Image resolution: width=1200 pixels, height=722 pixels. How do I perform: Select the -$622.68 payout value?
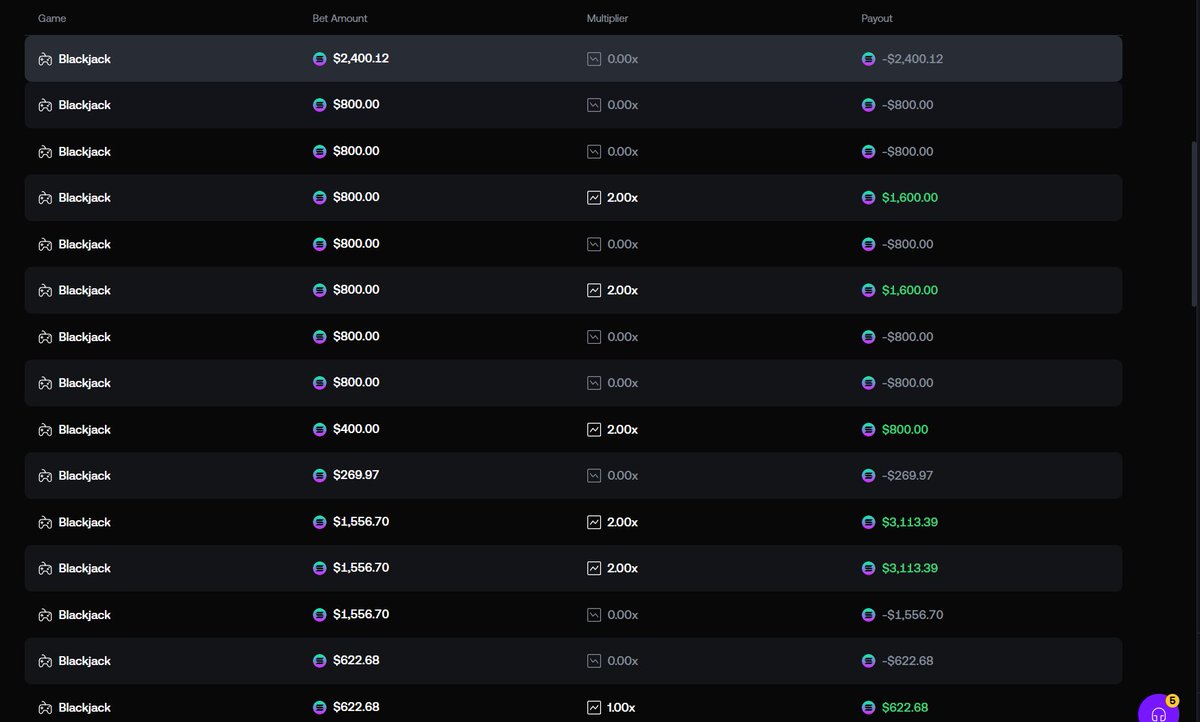[908, 661]
